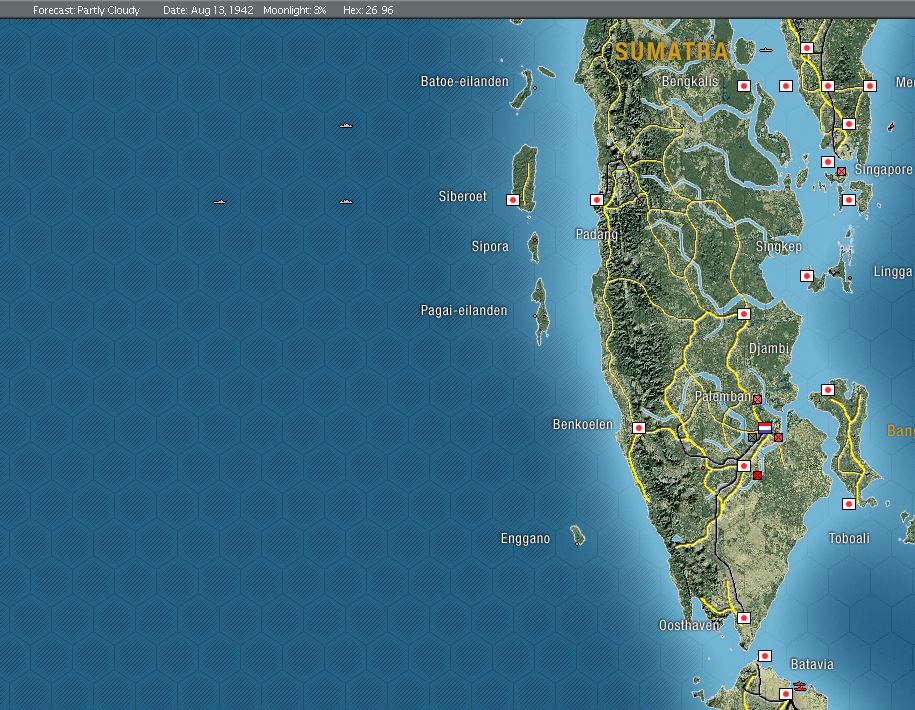The width and height of the screenshot is (915, 710).
Task: Click the small dot base on Sipora island
Action: pos(534,240)
